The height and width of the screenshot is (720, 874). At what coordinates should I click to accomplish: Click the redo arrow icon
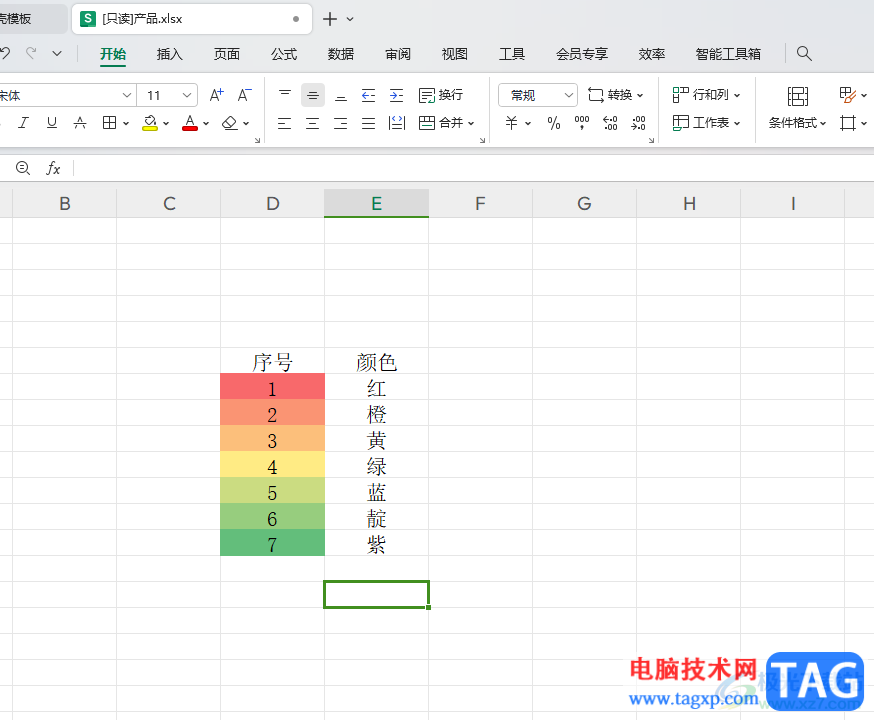(31, 53)
